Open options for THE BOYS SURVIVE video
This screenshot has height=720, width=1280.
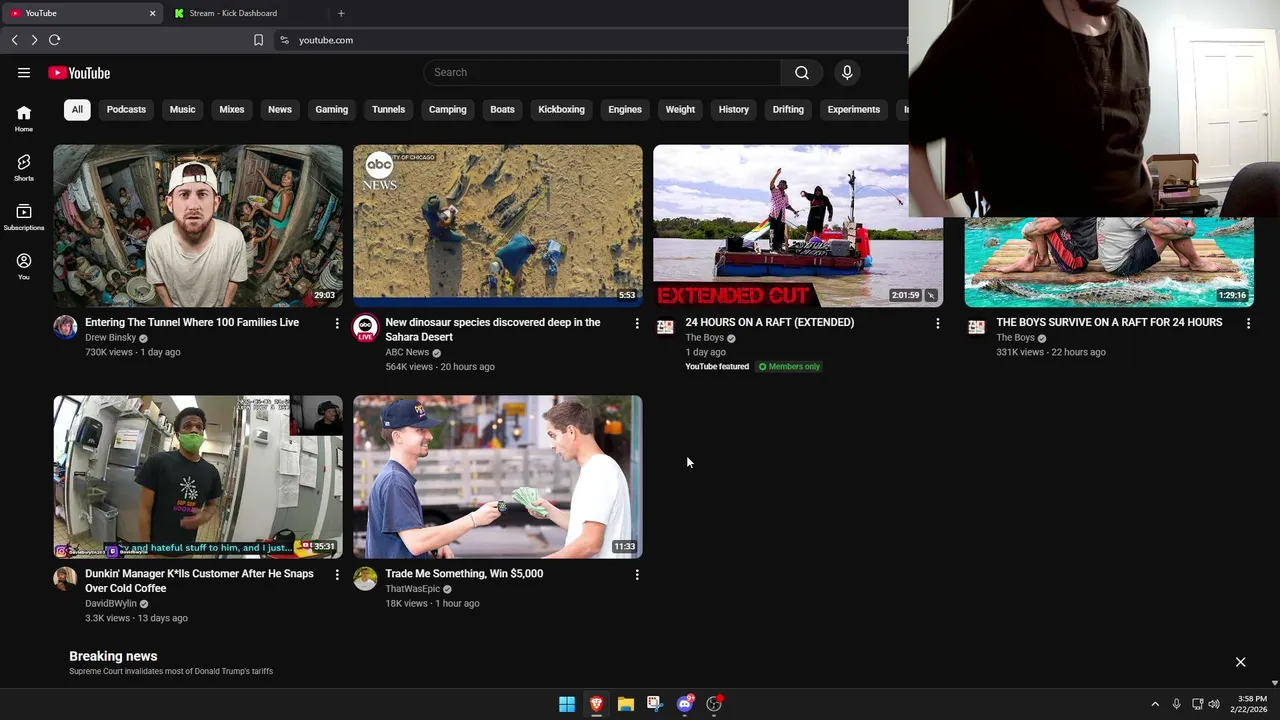pyautogui.click(x=1248, y=323)
